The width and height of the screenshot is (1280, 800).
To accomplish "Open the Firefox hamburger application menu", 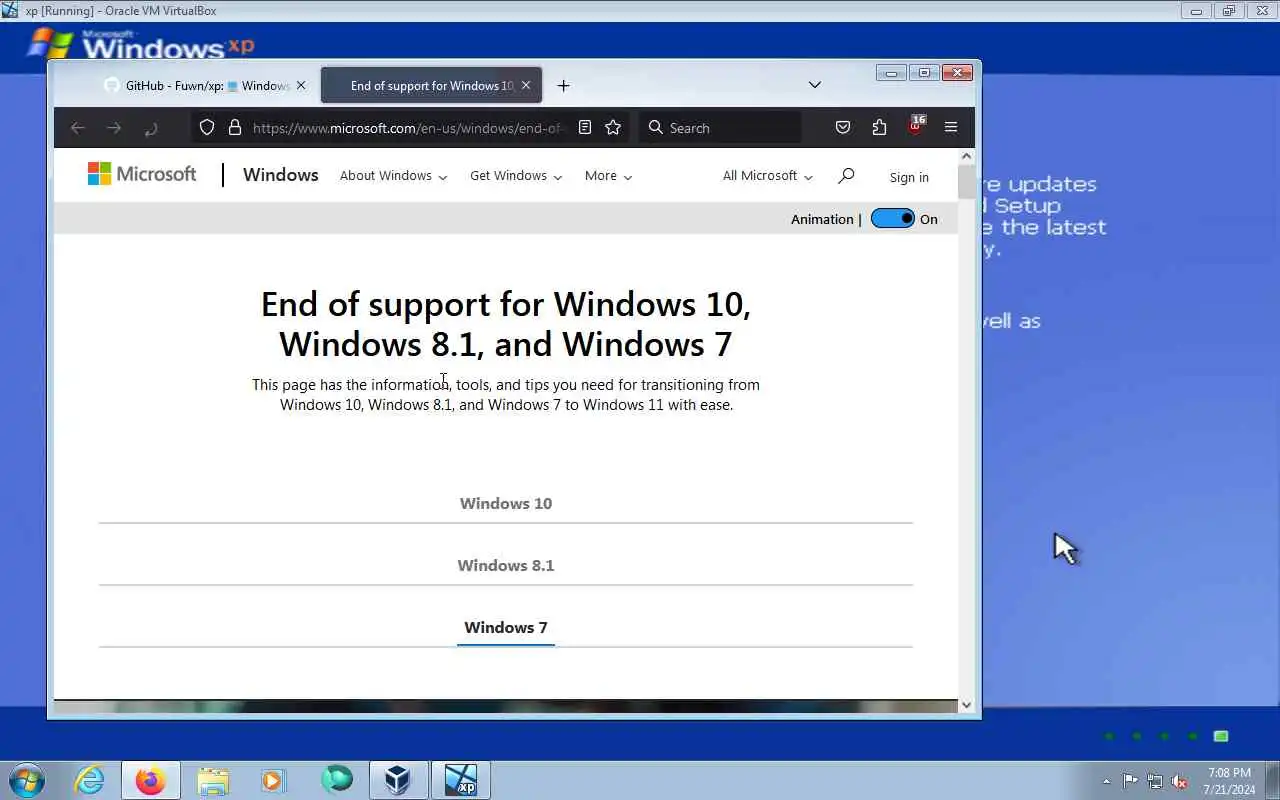I will pyautogui.click(x=951, y=127).
